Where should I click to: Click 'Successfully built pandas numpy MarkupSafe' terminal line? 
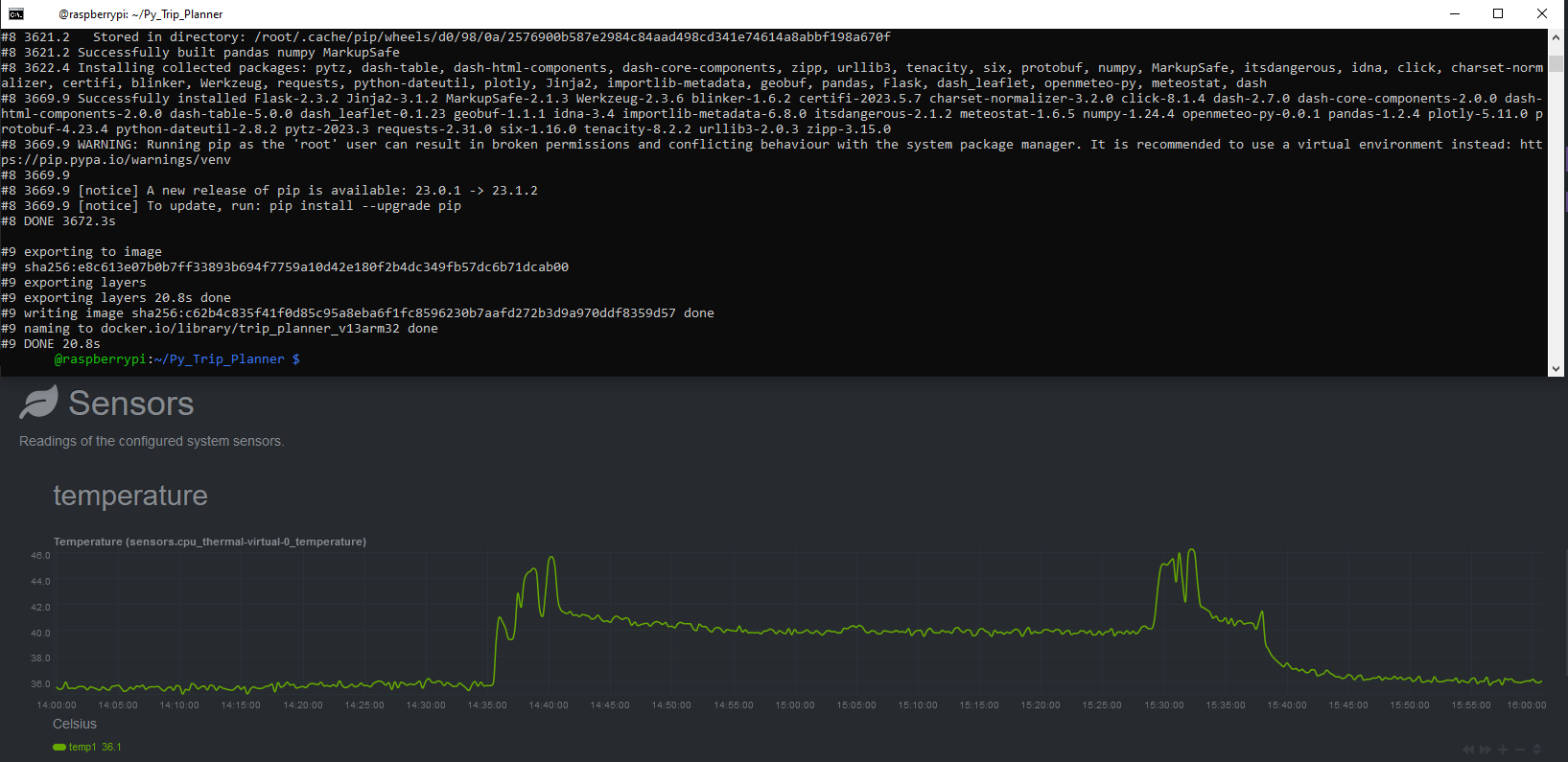point(239,53)
